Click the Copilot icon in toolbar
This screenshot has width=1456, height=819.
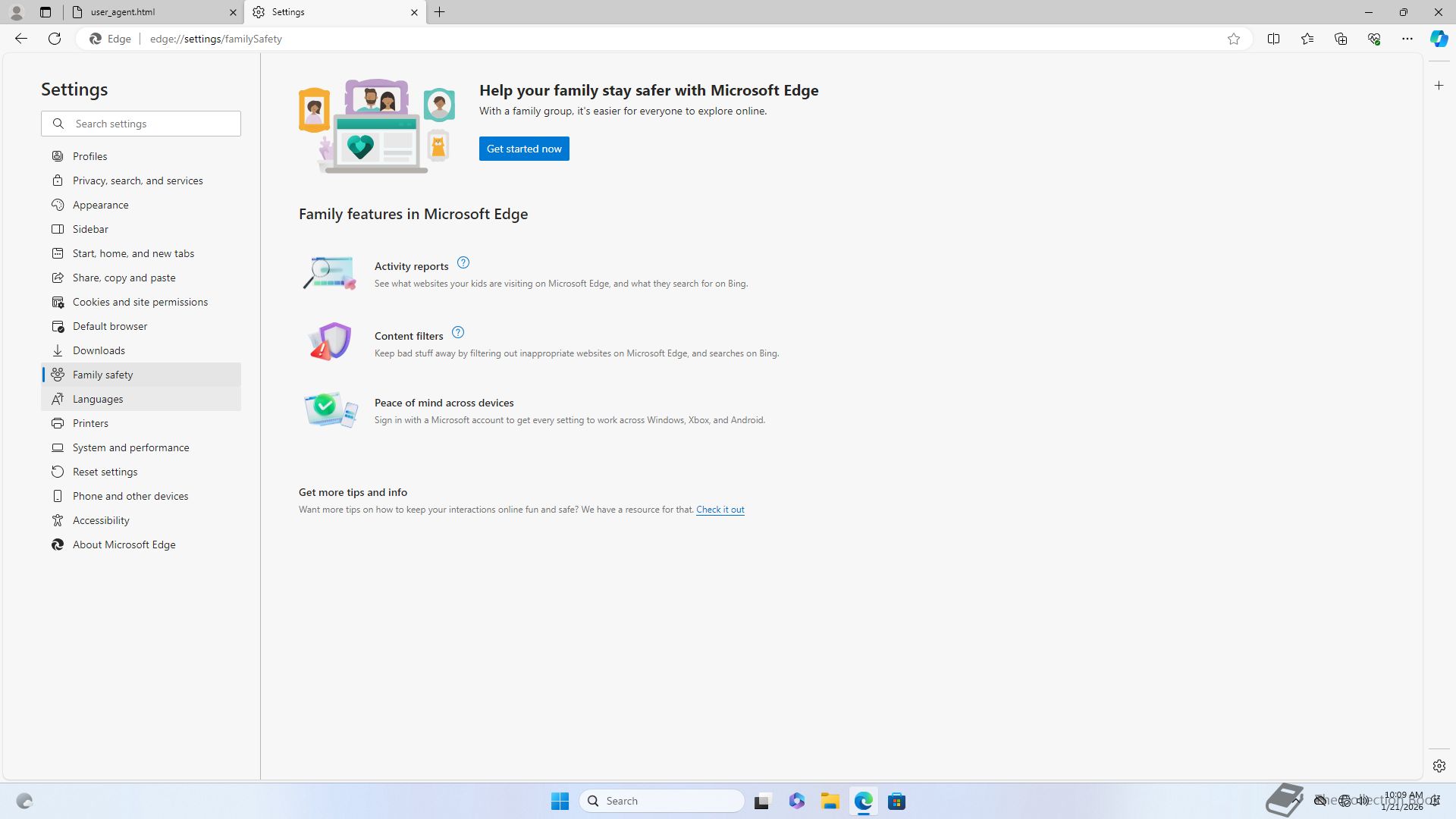click(x=1439, y=39)
